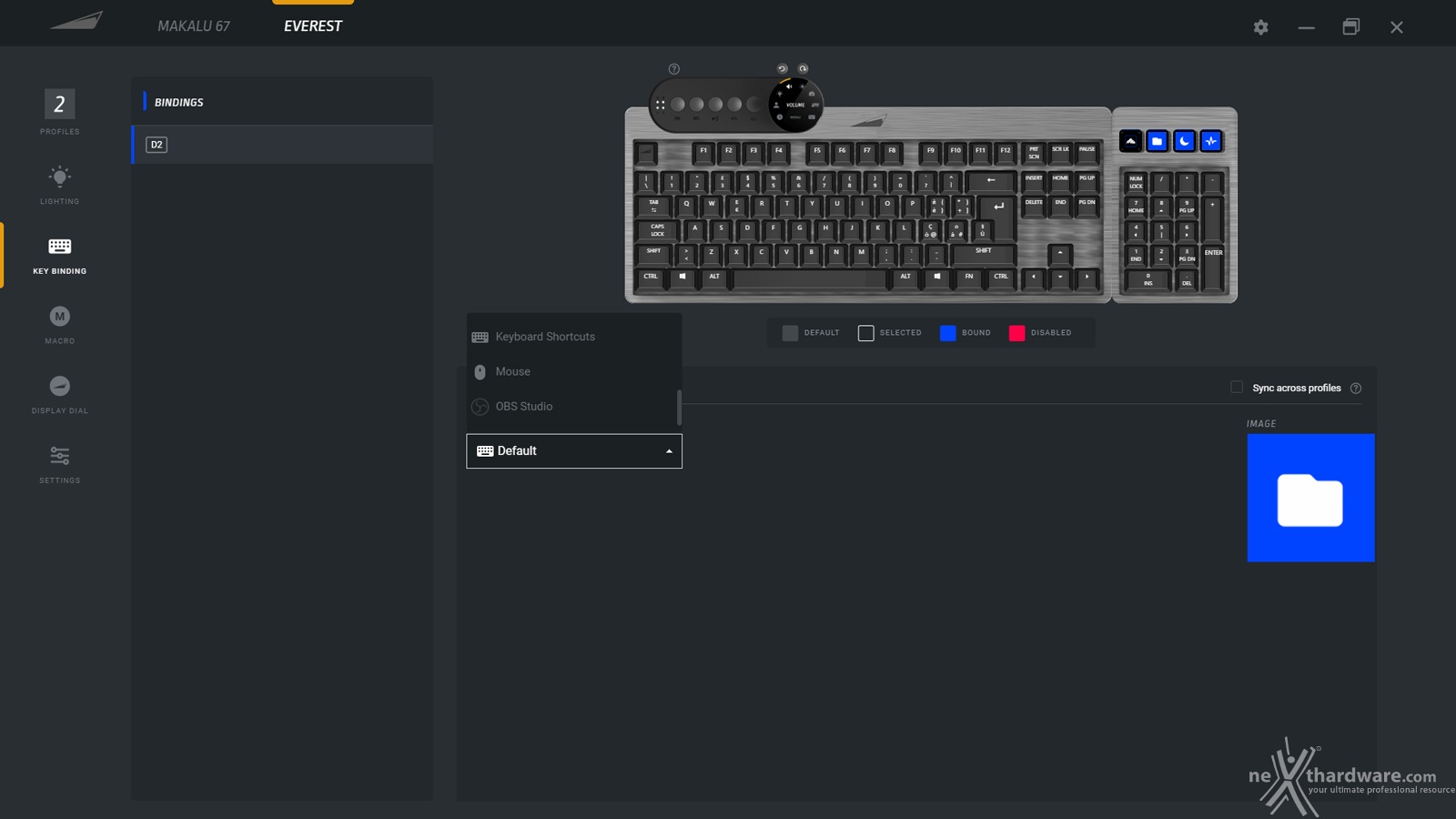Enable Sync across profiles checkbox
Screen dimensions: 1456x819
pos(1237,388)
